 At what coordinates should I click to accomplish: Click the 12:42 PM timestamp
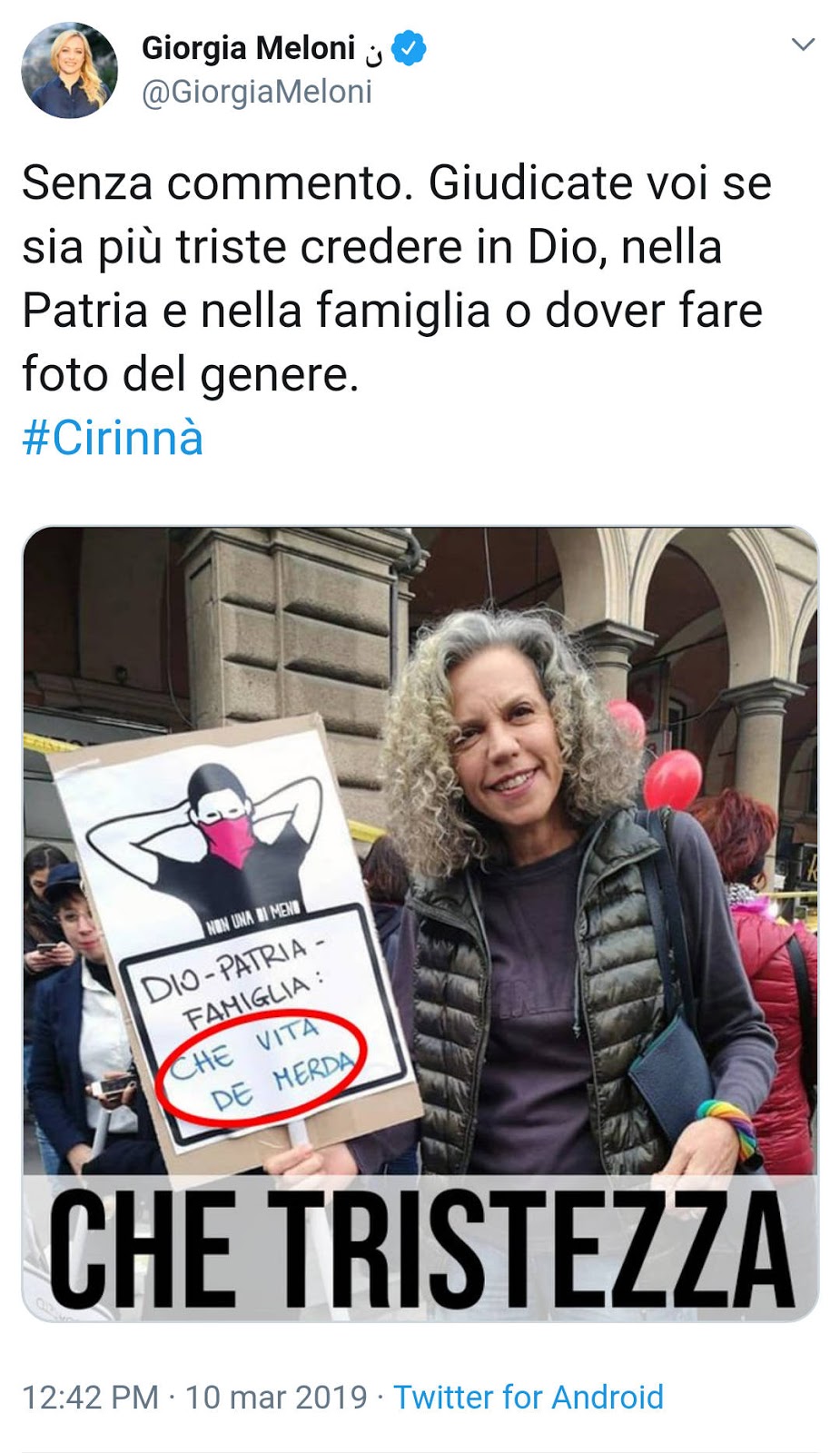90,1397
